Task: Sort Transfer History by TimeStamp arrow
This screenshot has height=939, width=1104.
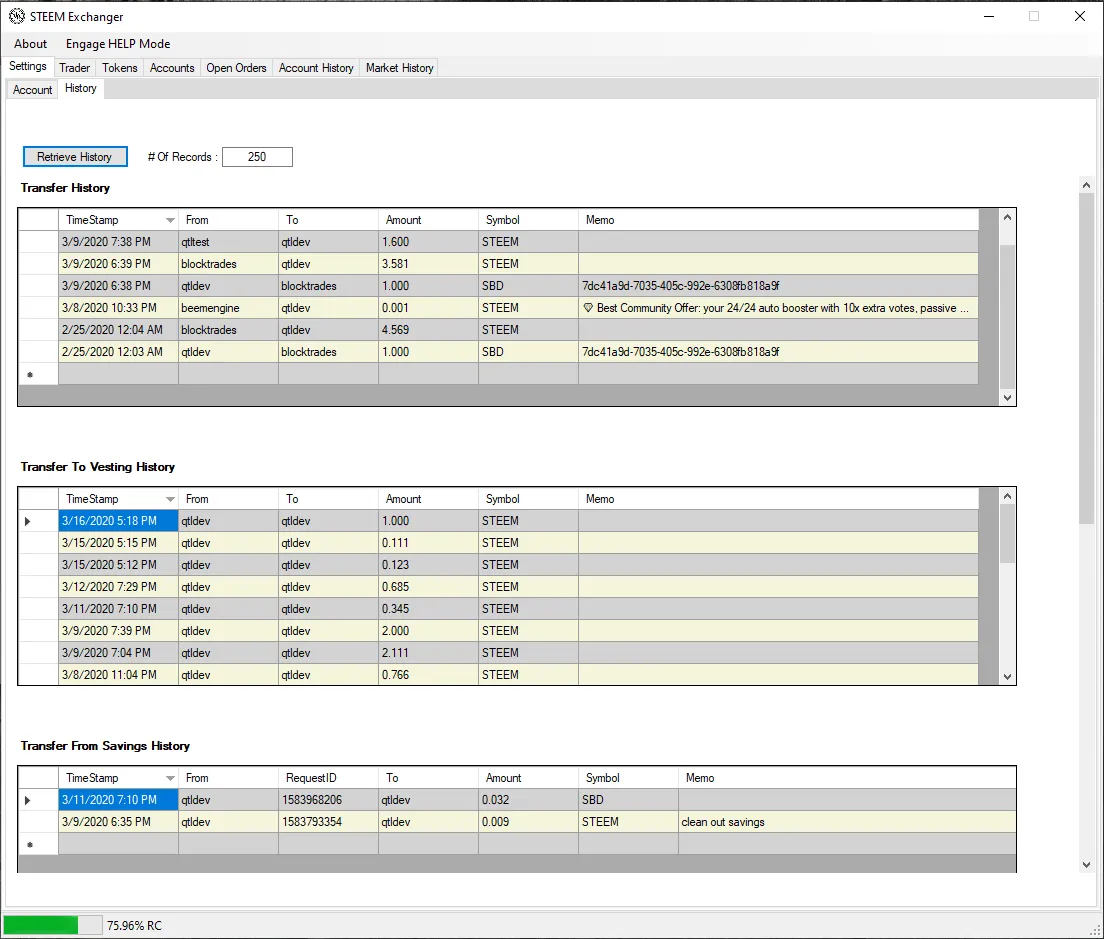Action: [x=170, y=220]
